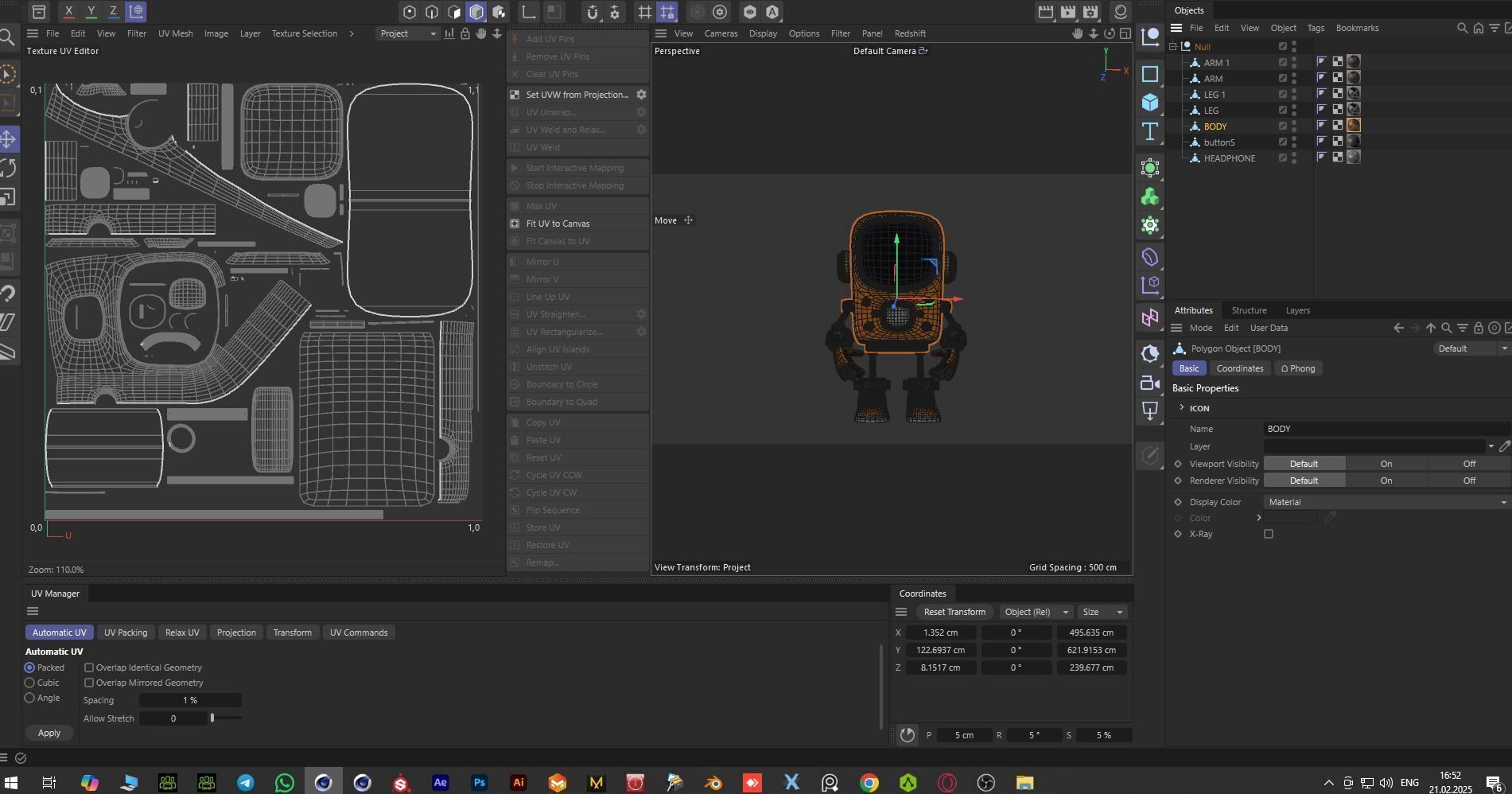Click the Attributes up arrow icon
Screen dimensions: 1512x794
pyautogui.click(x=1430, y=328)
